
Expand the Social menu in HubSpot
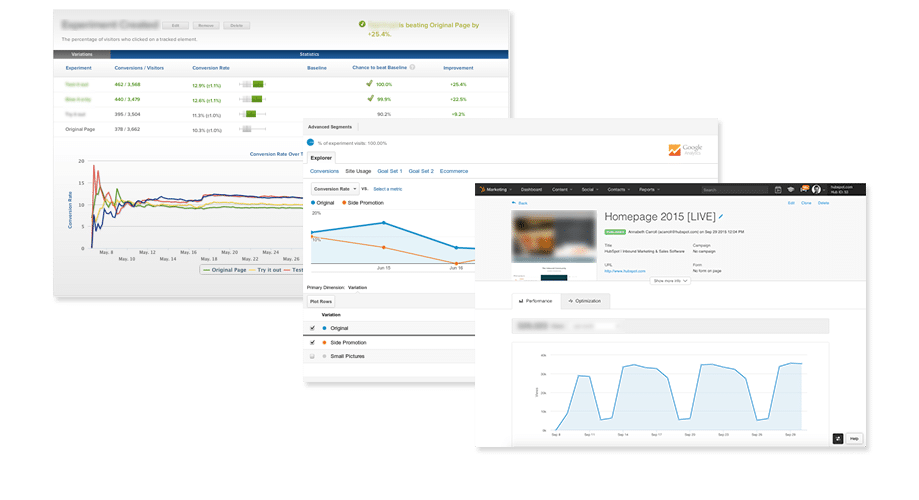click(590, 190)
